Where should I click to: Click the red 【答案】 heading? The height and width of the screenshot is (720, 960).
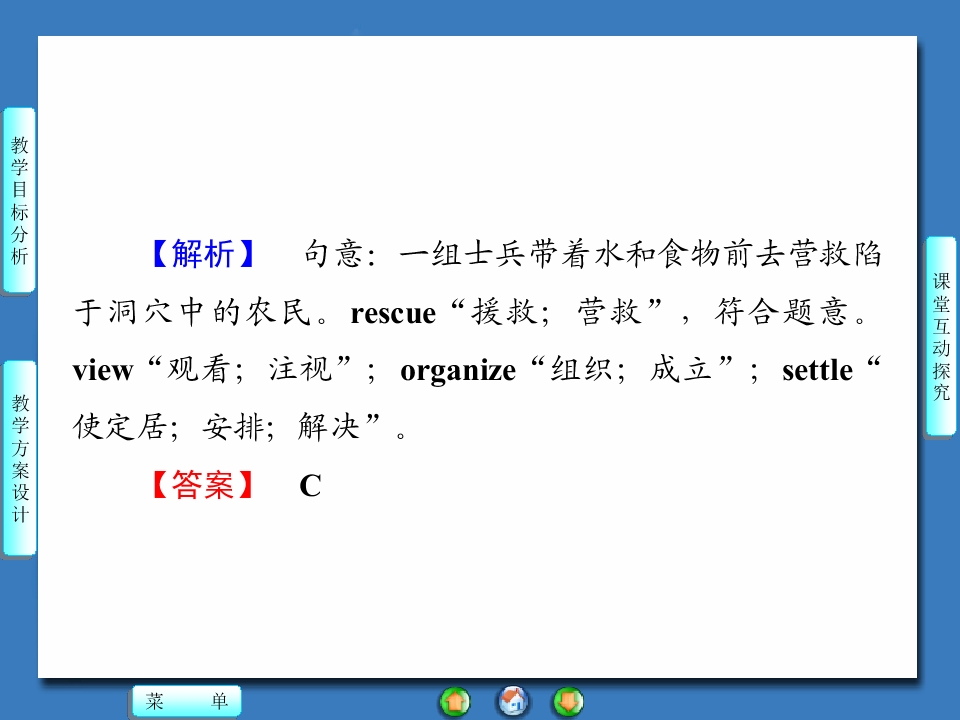click(203, 485)
